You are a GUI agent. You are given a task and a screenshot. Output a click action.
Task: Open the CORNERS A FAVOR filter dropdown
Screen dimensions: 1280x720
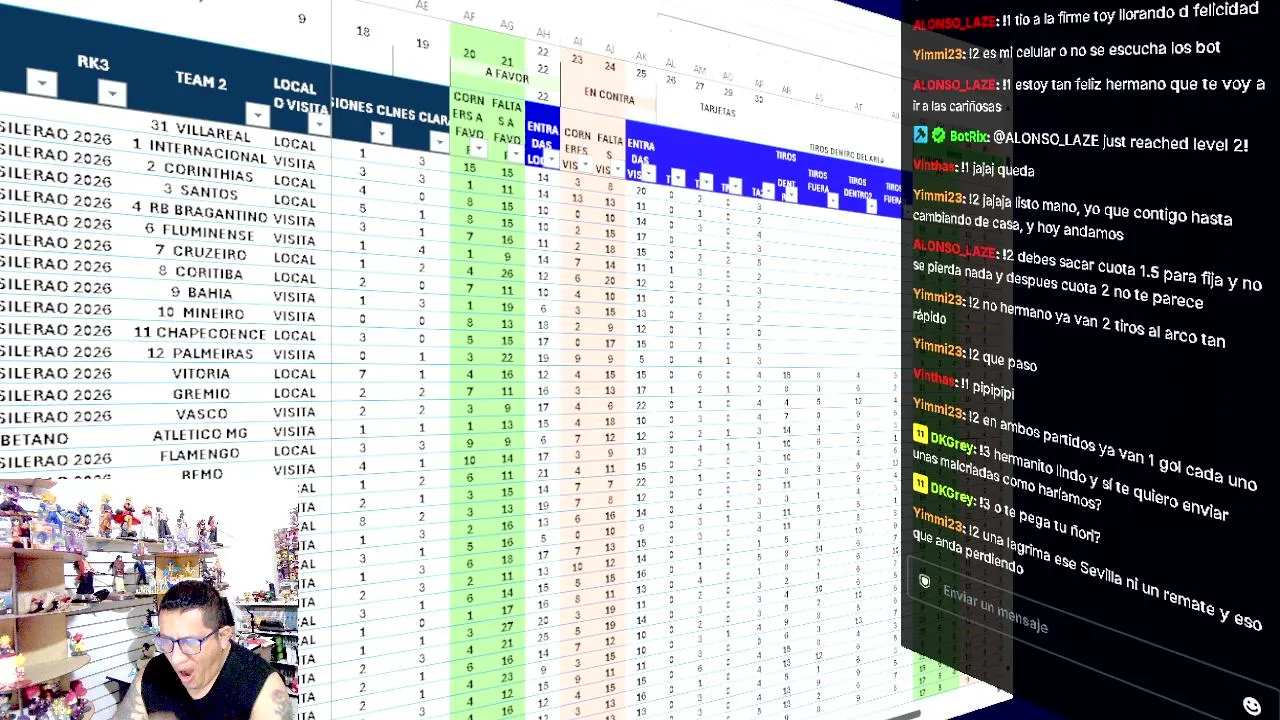tap(479, 149)
